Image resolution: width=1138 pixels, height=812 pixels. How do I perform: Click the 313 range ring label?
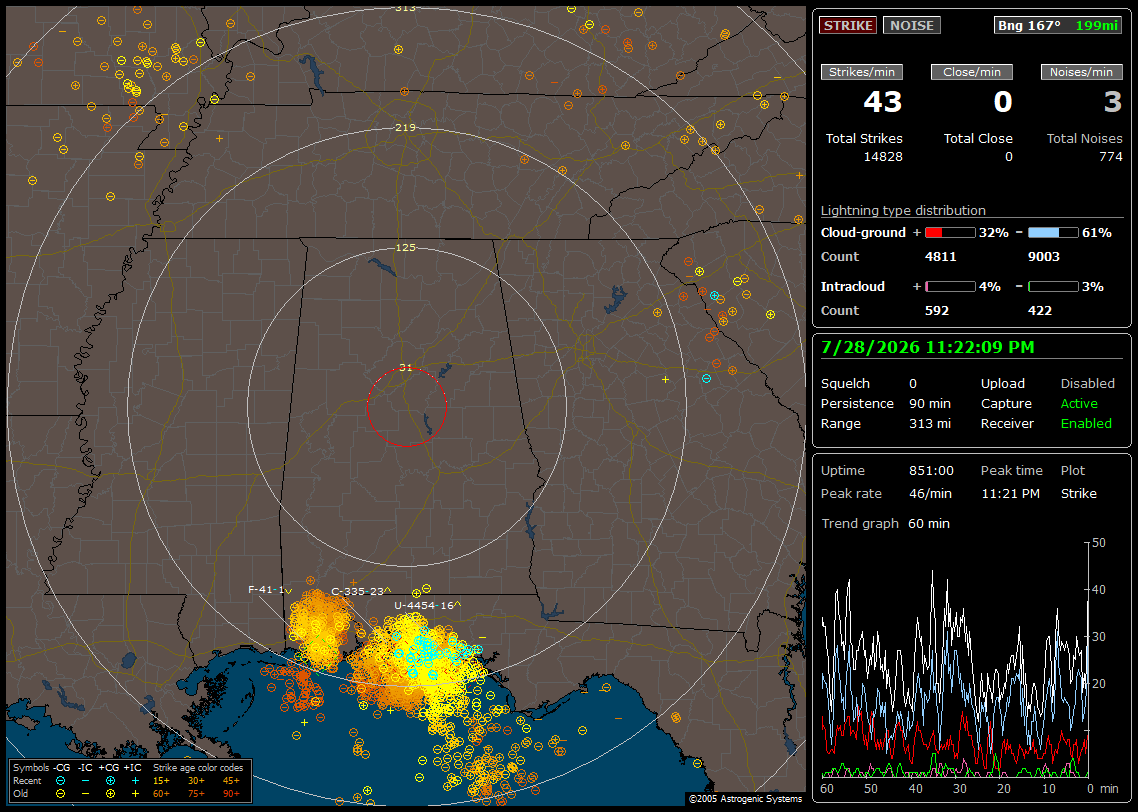[x=406, y=8]
